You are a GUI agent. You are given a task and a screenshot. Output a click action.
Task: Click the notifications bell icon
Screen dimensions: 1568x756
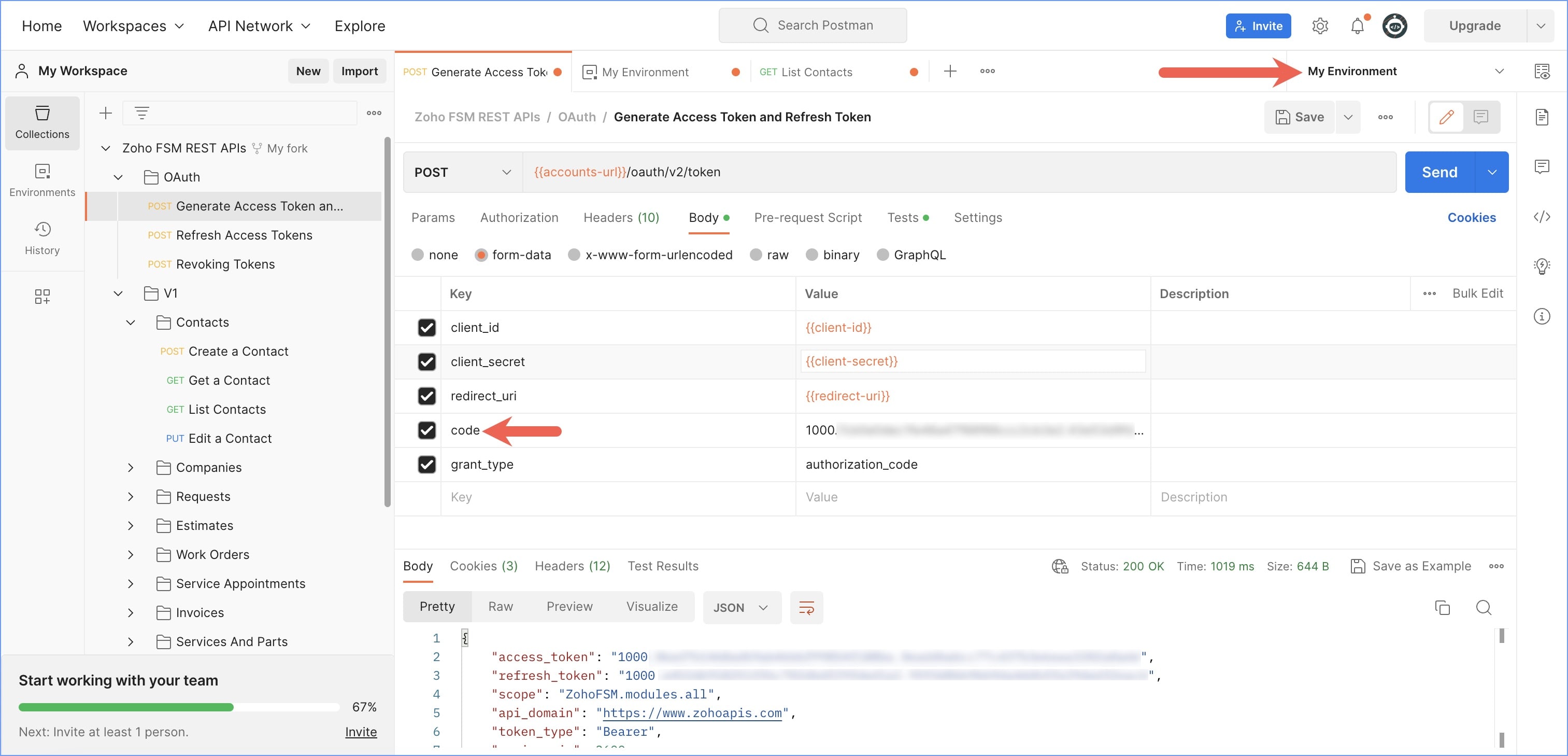pyautogui.click(x=1357, y=26)
